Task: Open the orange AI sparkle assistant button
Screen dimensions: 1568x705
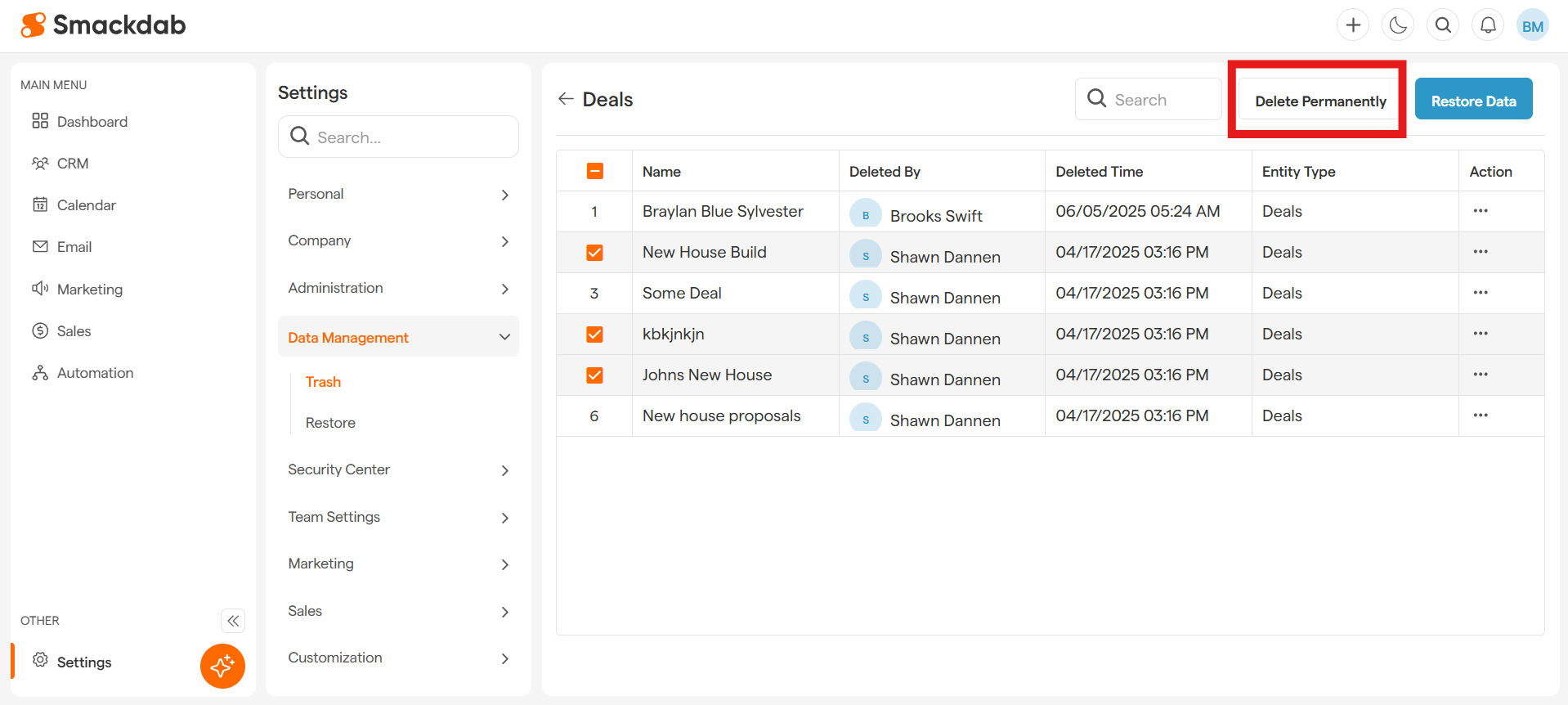Action: tap(222, 666)
